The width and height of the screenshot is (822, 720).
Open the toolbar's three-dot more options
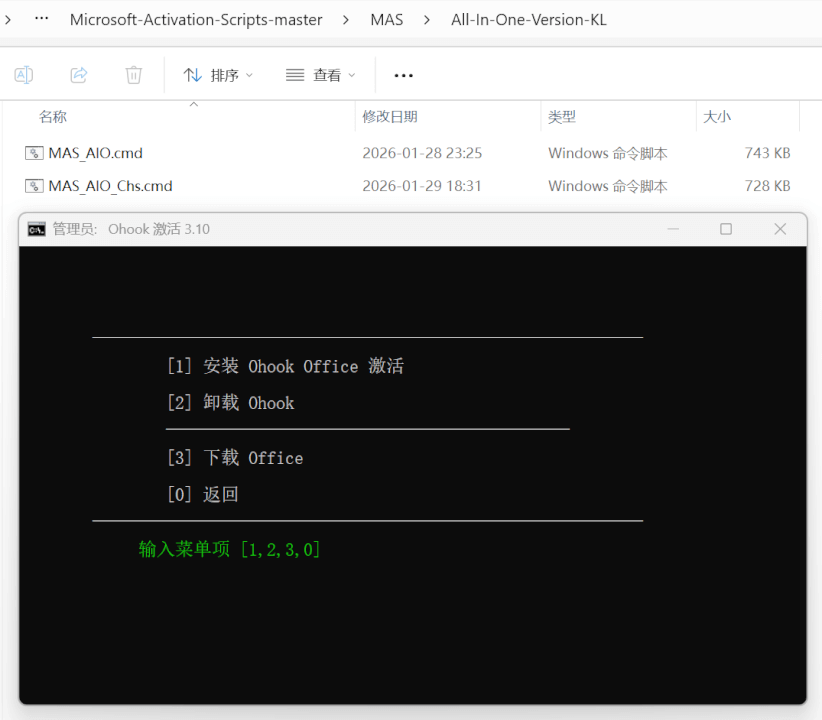pos(403,75)
